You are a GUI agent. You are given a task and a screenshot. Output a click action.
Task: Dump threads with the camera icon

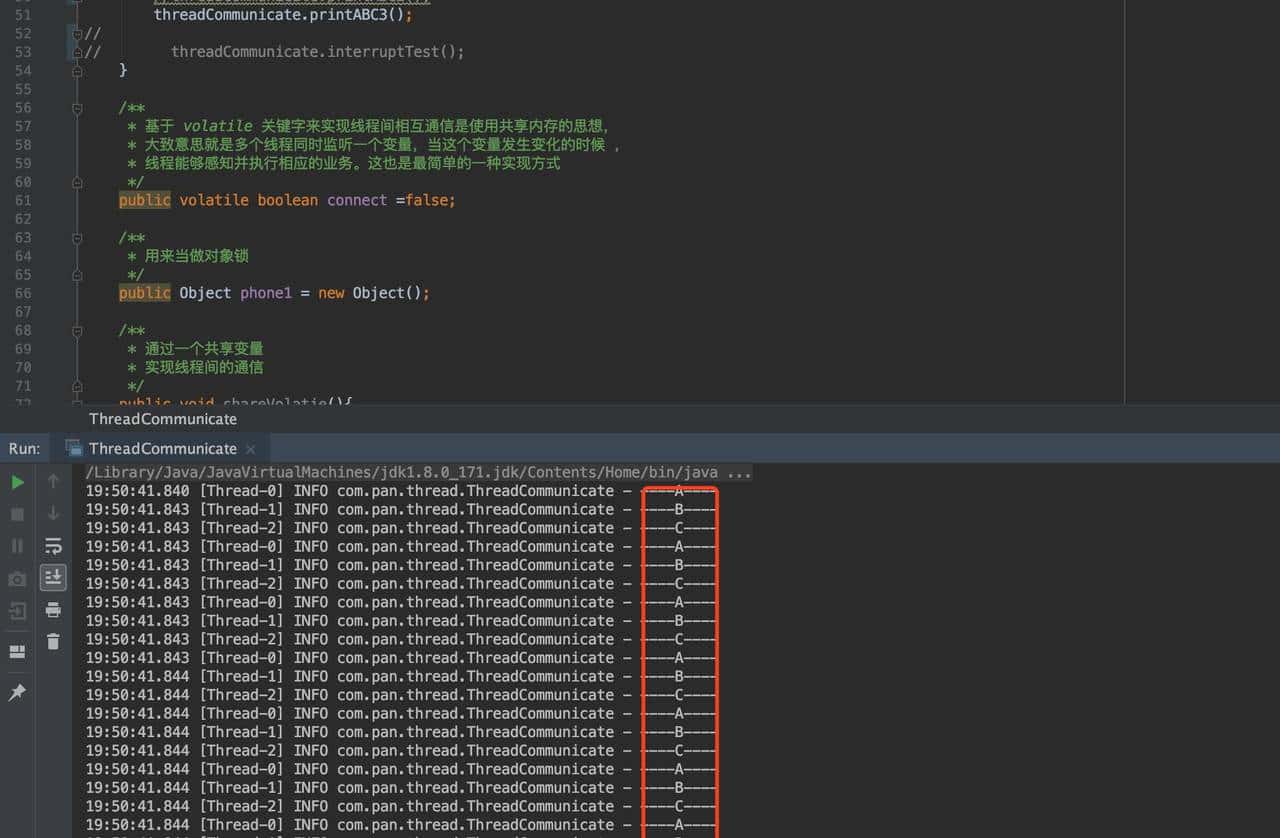(x=17, y=579)
